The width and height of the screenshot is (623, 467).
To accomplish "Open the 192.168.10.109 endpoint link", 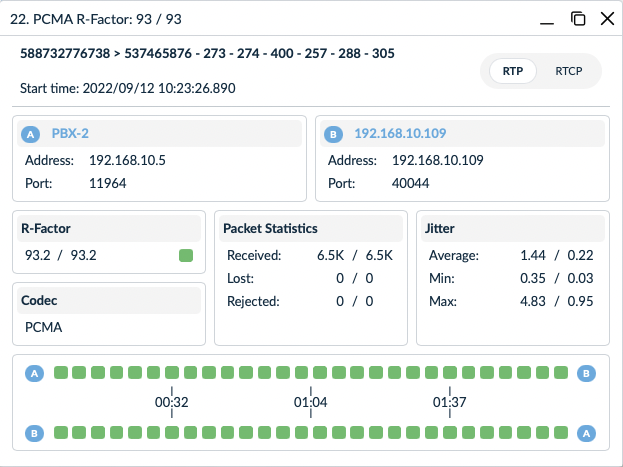I will point(400,133).
